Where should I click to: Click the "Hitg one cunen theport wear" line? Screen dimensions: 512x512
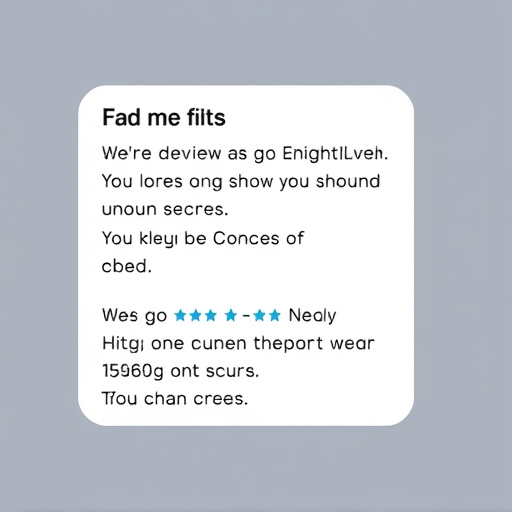(238, 344)
